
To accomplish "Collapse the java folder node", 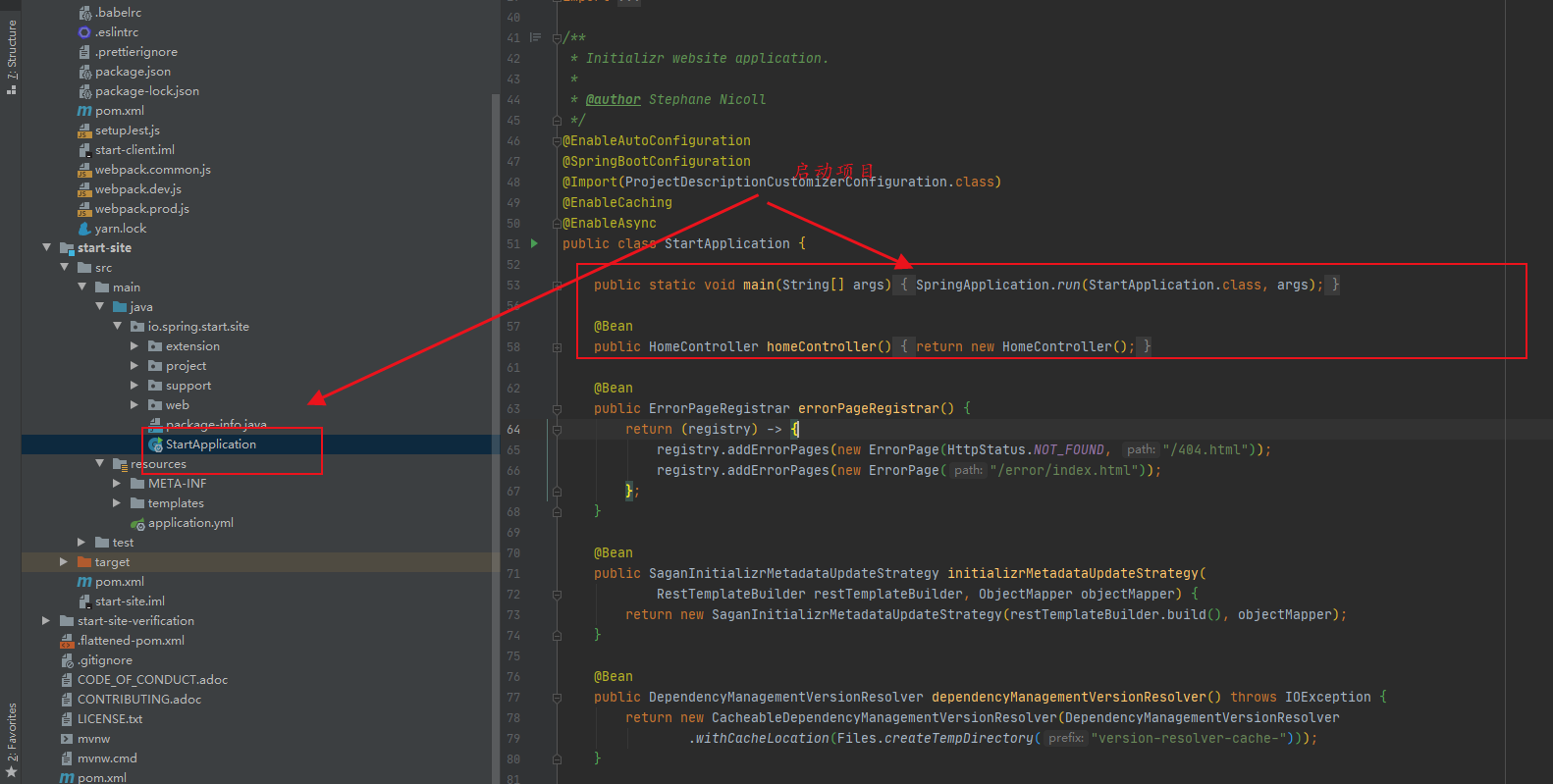I will 99,306.
